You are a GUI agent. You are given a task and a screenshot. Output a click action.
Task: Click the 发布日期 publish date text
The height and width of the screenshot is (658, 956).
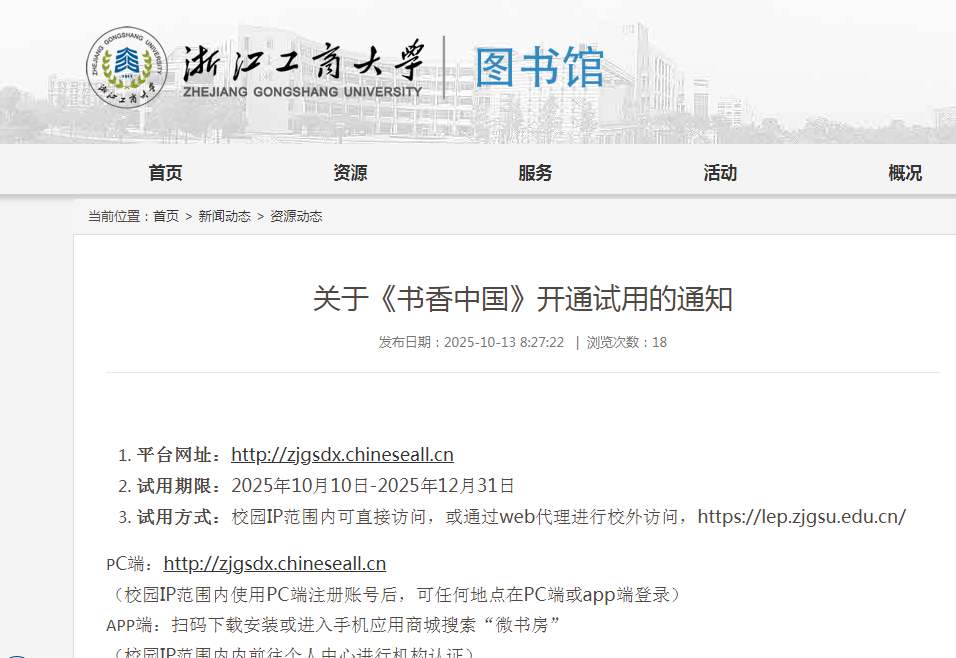(471, 342)
